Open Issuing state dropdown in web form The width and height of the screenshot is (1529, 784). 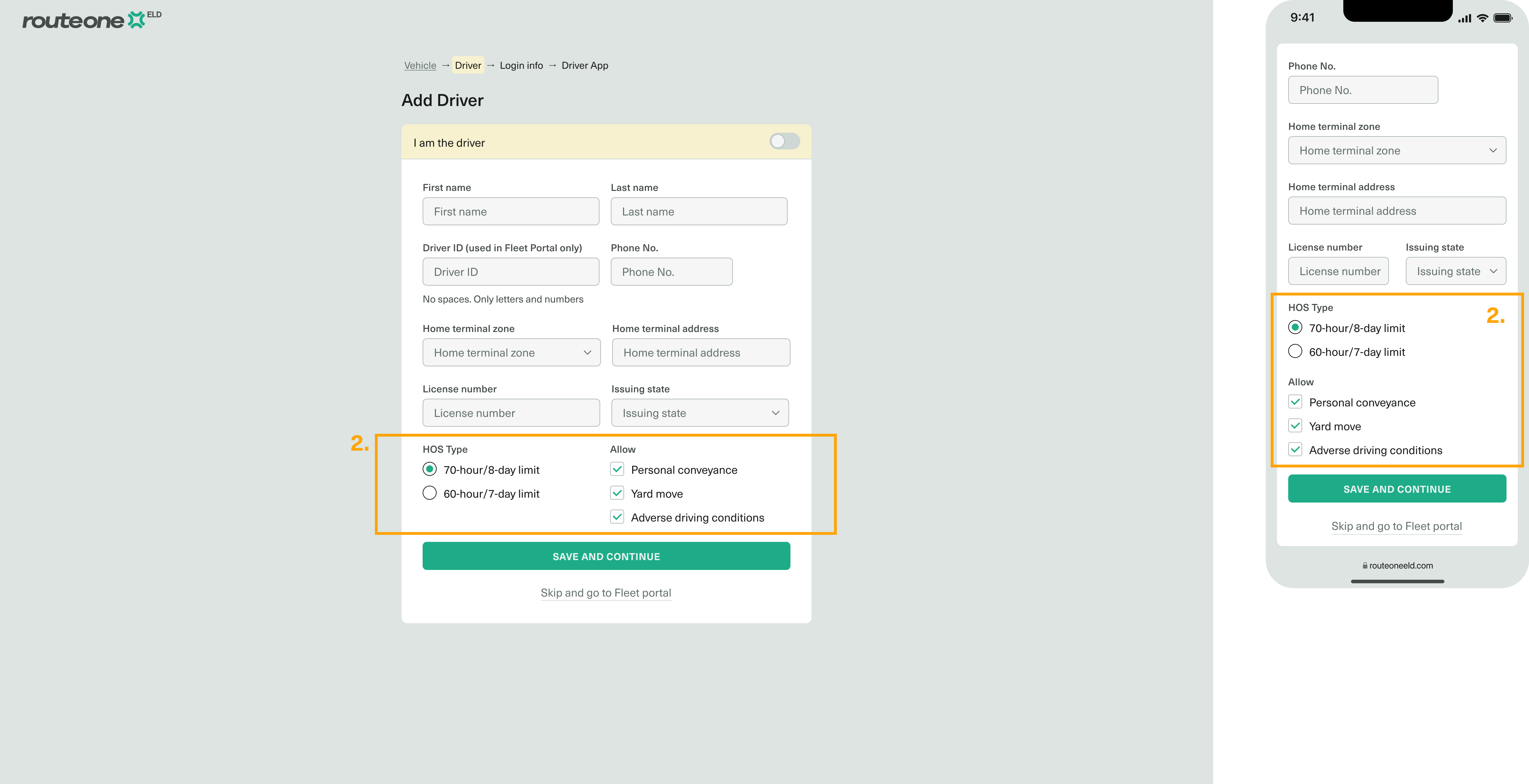(x=700, y=413)
